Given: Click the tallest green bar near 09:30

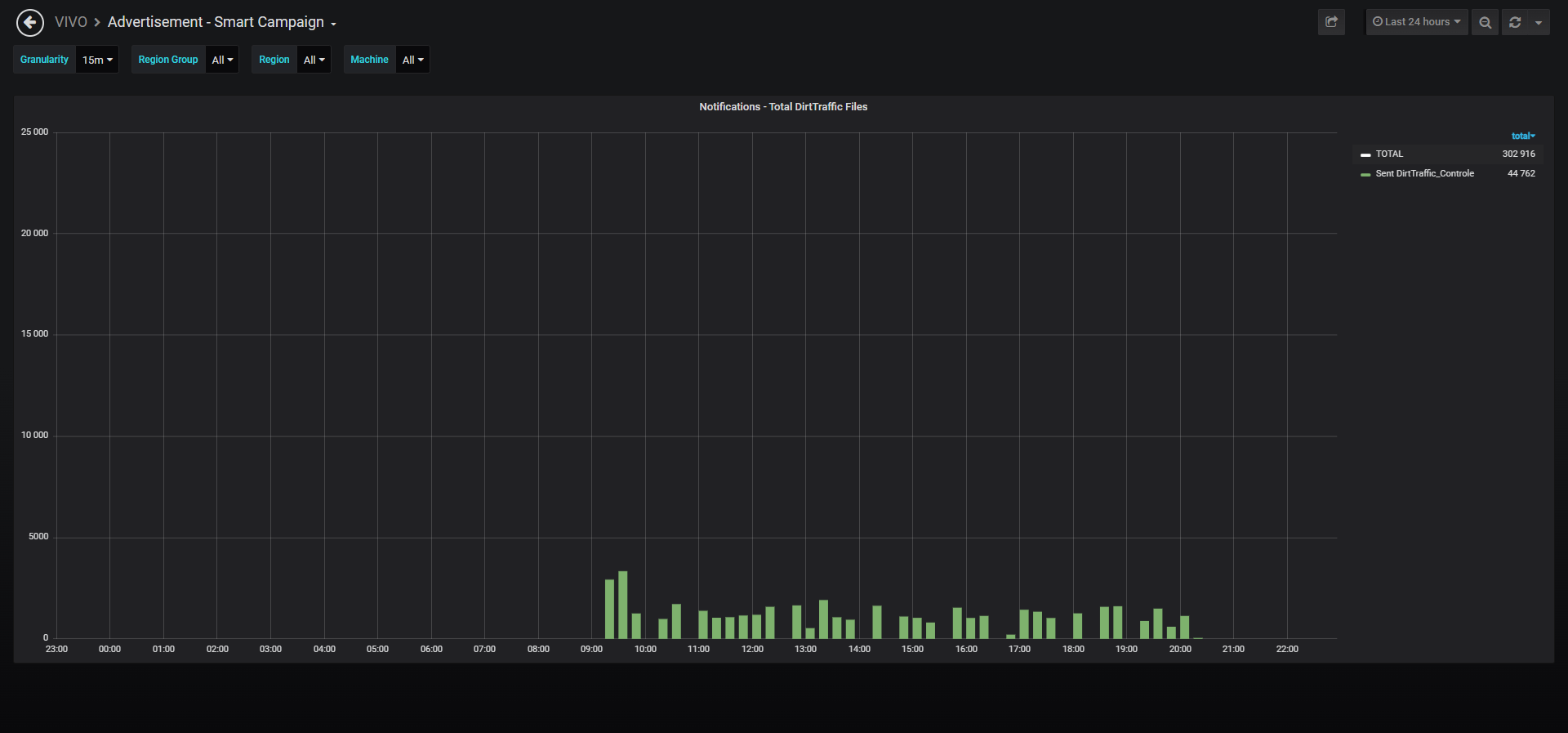Looking at the screenshot, I should pos(623,605).
